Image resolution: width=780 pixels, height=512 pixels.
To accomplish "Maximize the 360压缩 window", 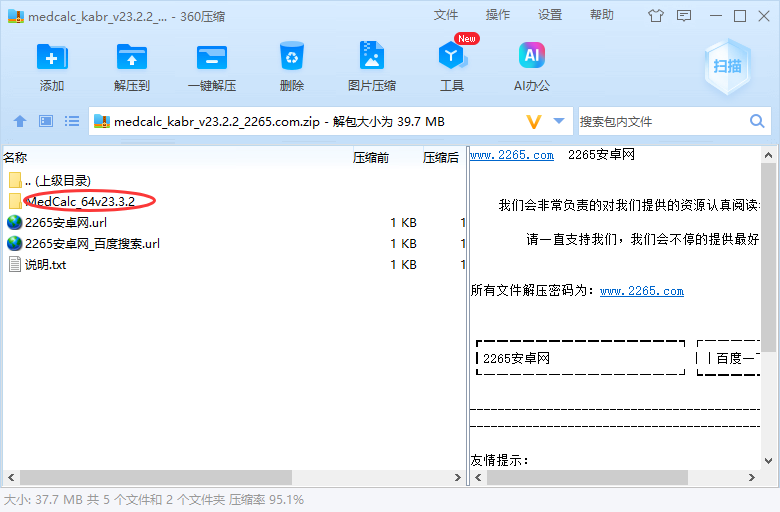I will point(740,16).
